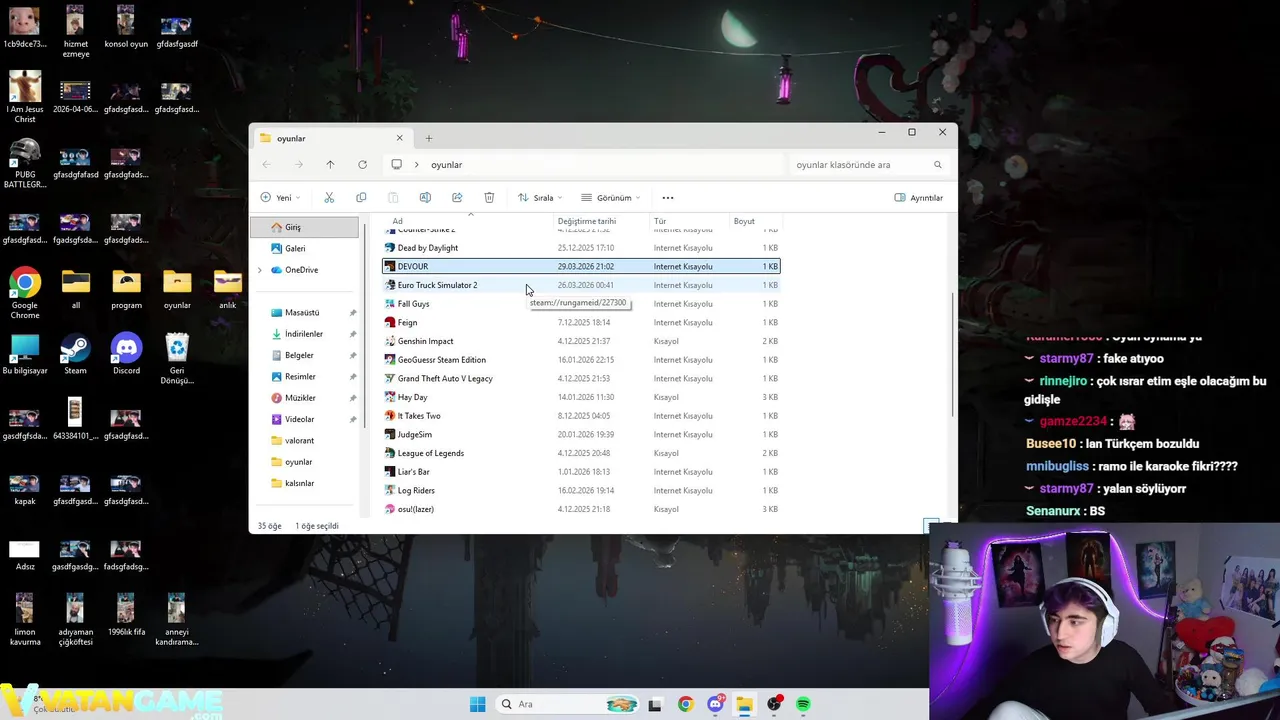Open Discord from the taskbar
This screenshot has height=720, width=1280.
click(715, 704)
